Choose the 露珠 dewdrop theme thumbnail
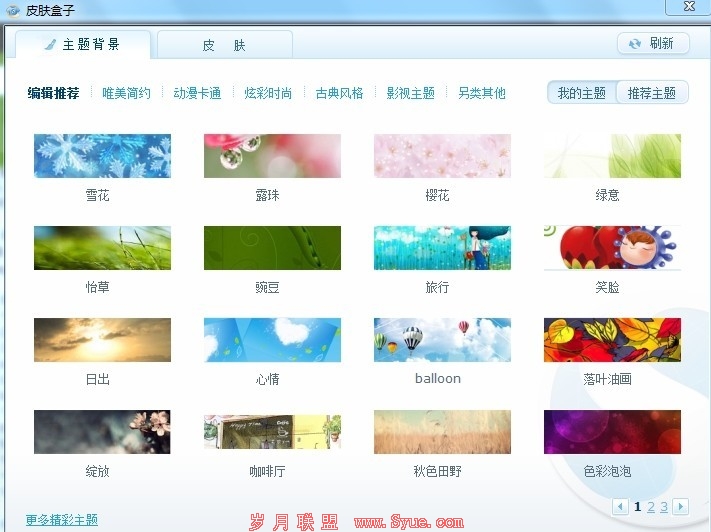711x532 pixels. point(272,156)
